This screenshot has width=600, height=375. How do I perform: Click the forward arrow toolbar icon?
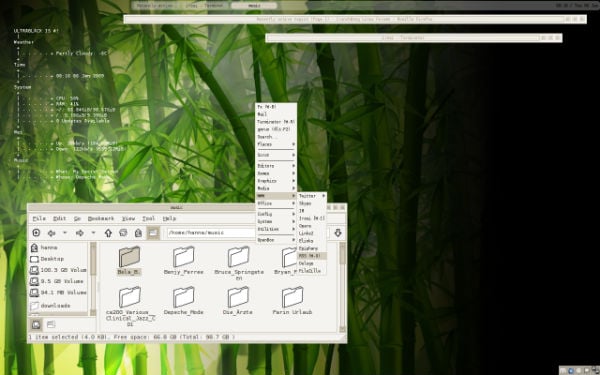(x=80, y=233)
